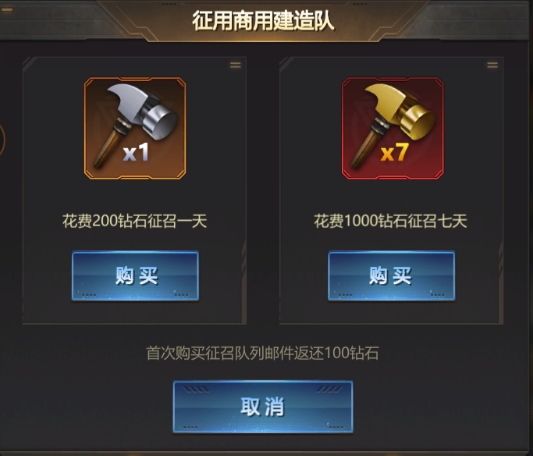Buy the 200 diamond one-day recruitment
This screenshot has width=533, height=456.
[x=135, y=276]
